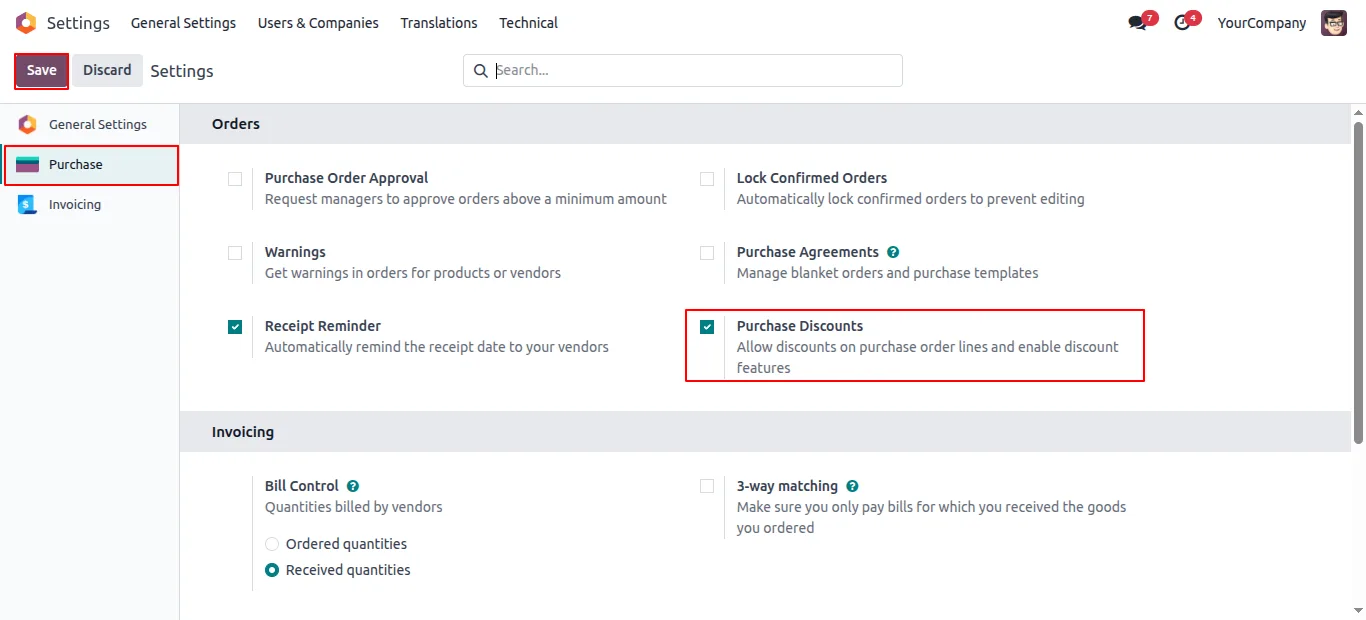1366x620 pixels.
Task: Click the Lock Confirmed Orders label
Action: pos(812,178)
